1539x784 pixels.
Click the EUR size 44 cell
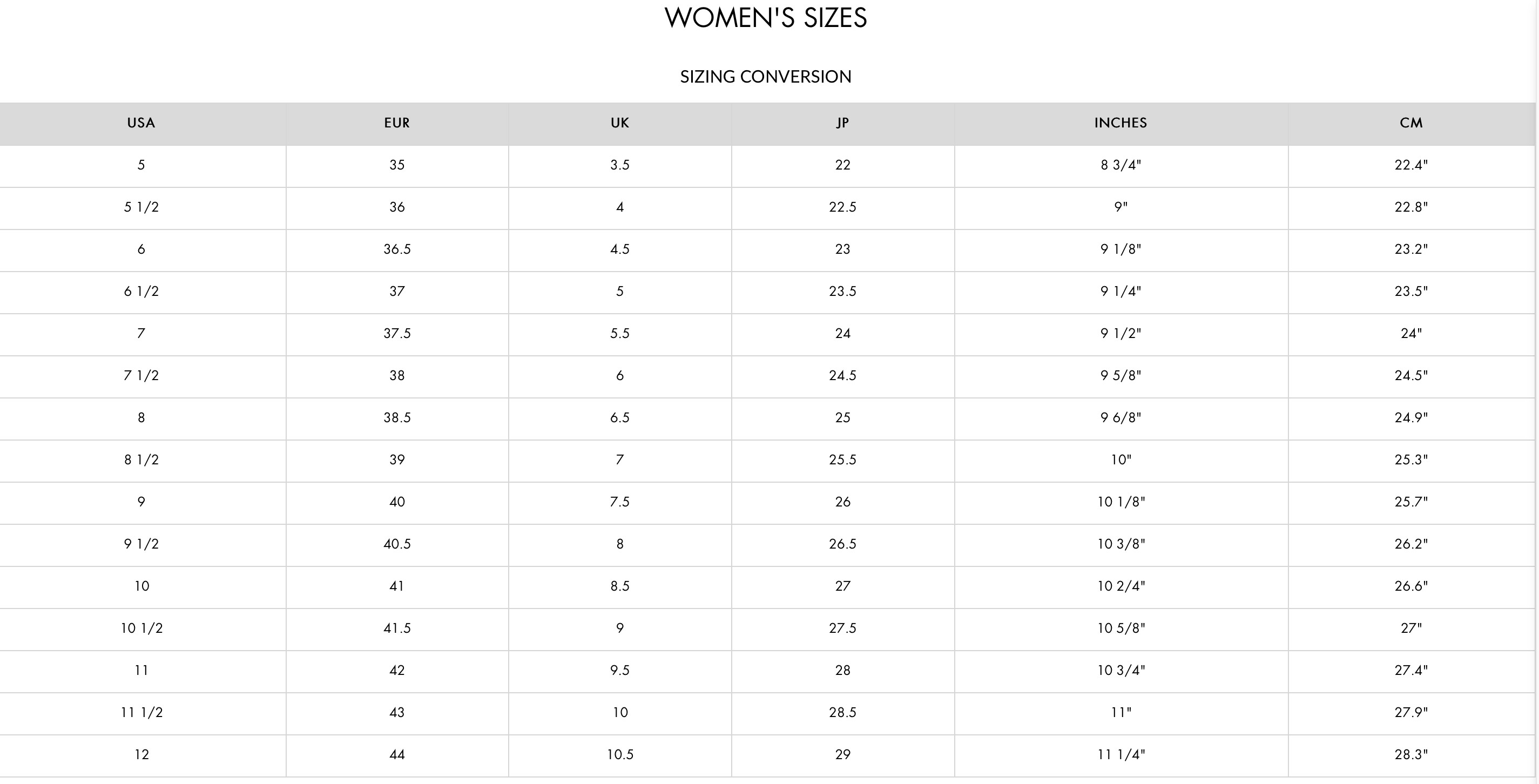tap(397, 755)
